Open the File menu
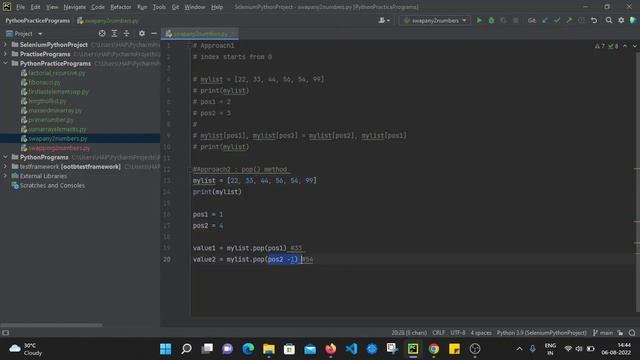 click(20, 7)
